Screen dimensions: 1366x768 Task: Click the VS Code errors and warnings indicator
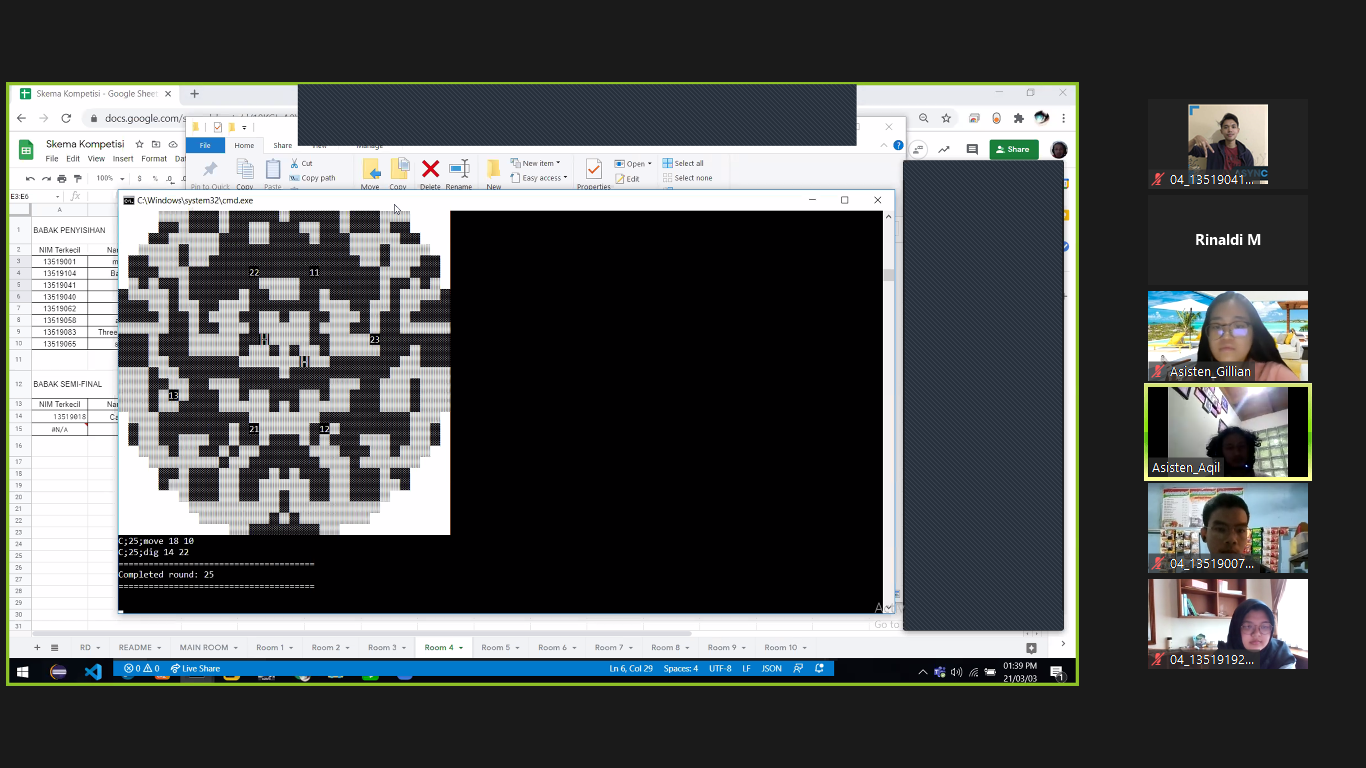pyautogui.click(x=141, y=668)
